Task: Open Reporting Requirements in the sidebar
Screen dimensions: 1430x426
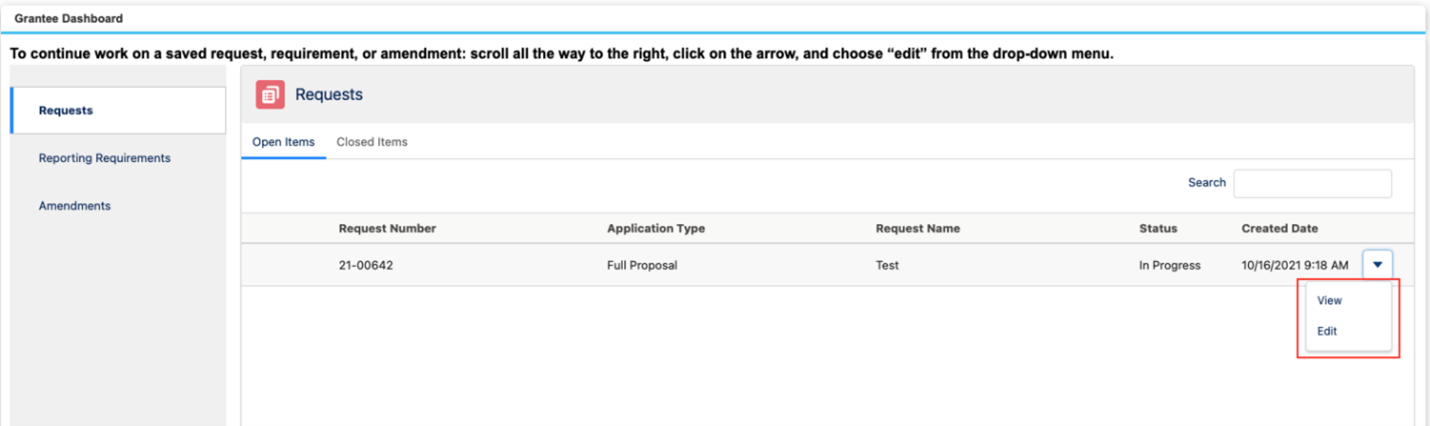Action: pyautogui.click(x=104, y=158)
